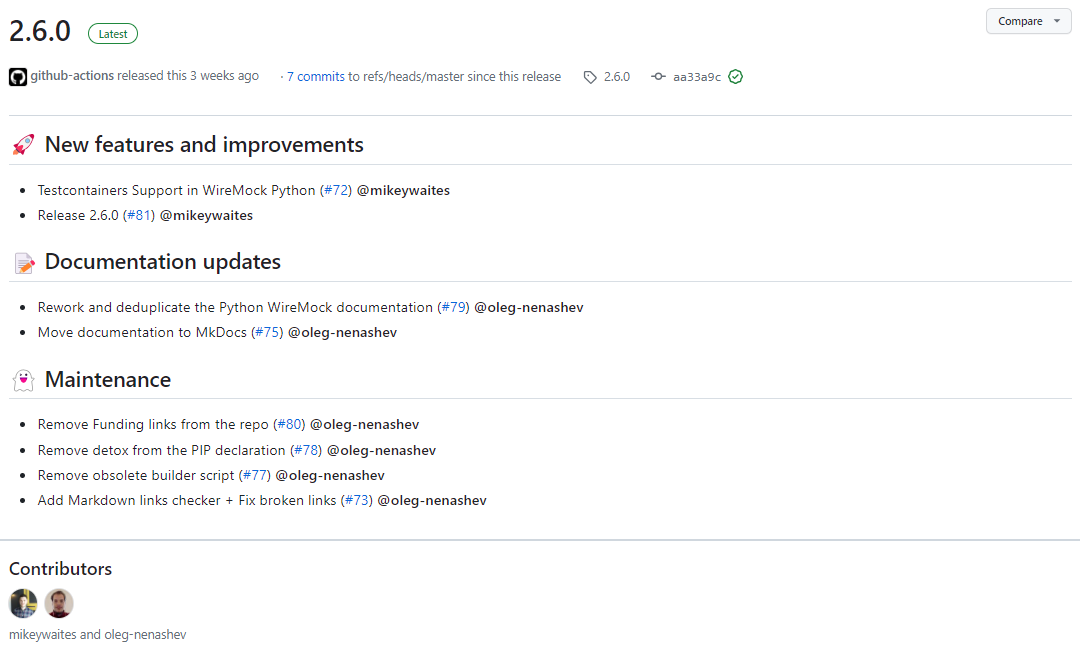Image resolution: width=1080 pixels, height=653 pixels.
Task: Open @oleg-nenashev on the MkDocs line
Action: [342, 332]
